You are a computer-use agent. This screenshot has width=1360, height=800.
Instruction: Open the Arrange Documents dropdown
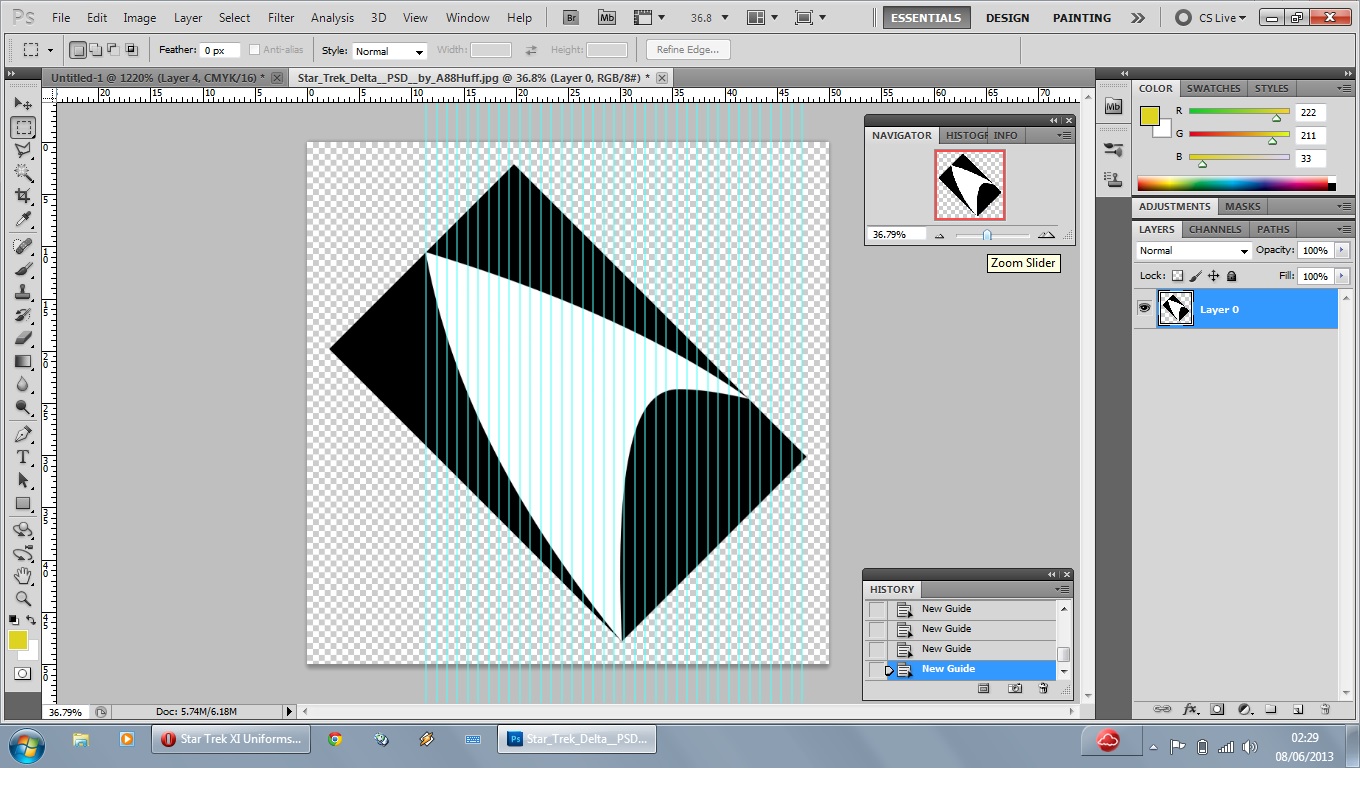(x=764, y=17)
